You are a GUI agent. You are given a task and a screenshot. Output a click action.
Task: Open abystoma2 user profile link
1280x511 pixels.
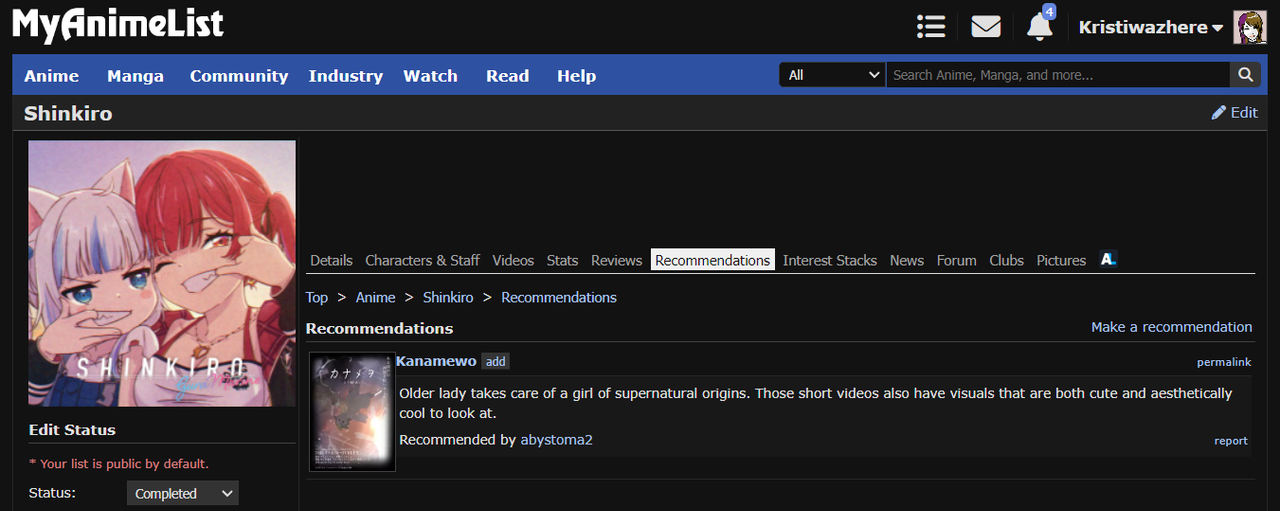click(557, 440)
